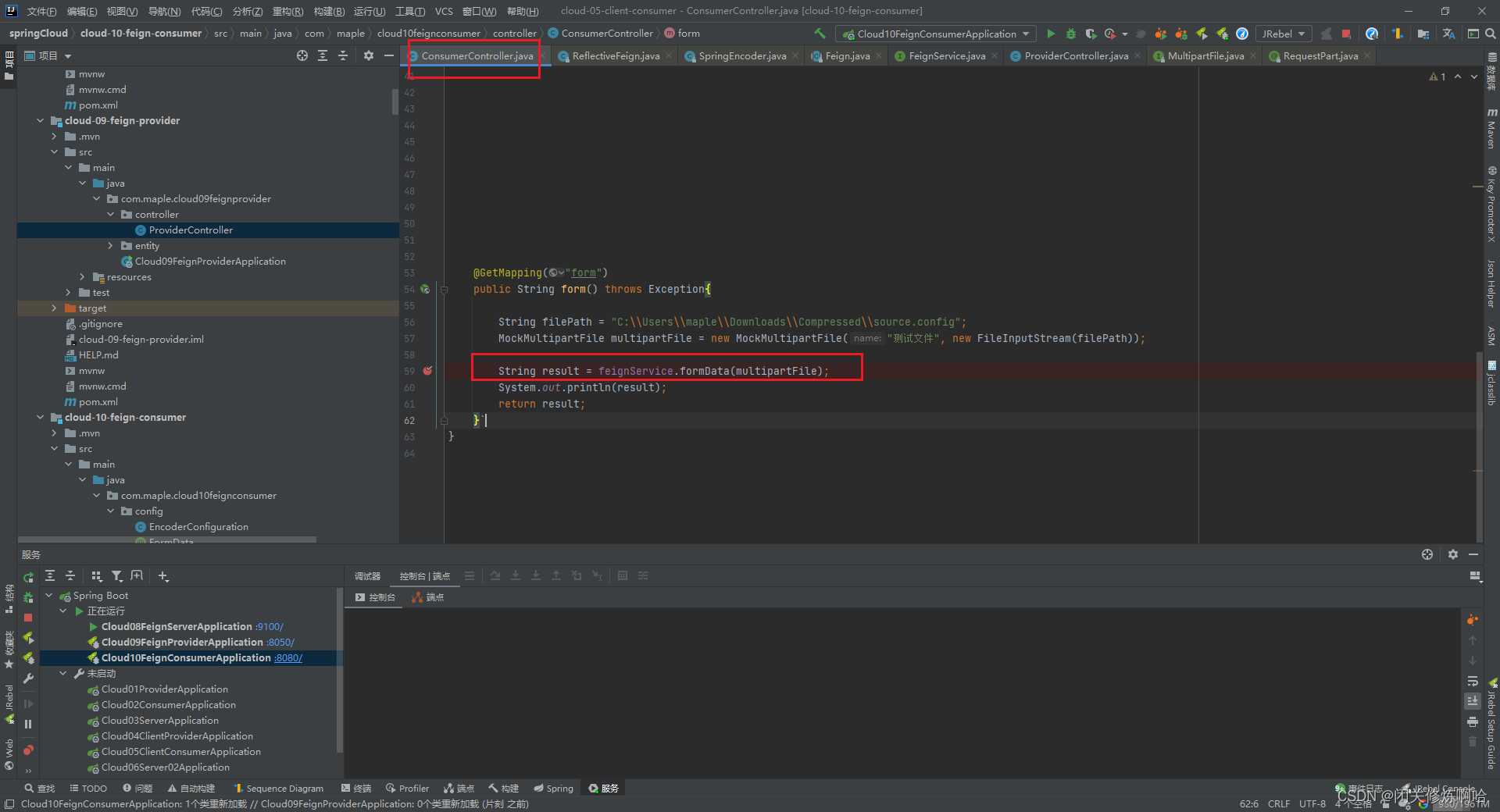The height and width of the screenshot is (812, 1500).
Task: Collapse the cloud-09-feign-provider module
Action: click(x=40, y=120)
